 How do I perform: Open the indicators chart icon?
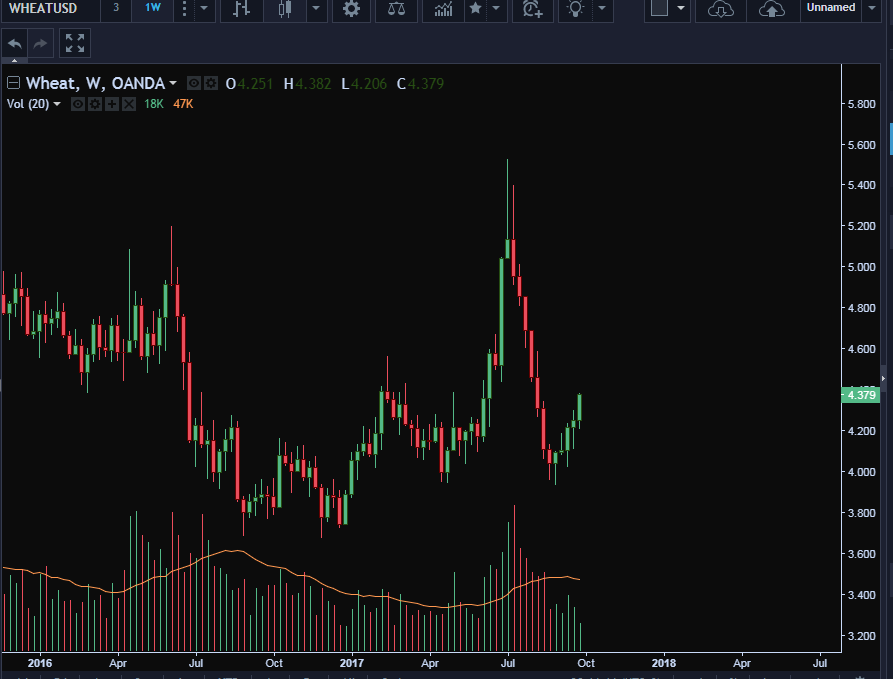point(443,9)
